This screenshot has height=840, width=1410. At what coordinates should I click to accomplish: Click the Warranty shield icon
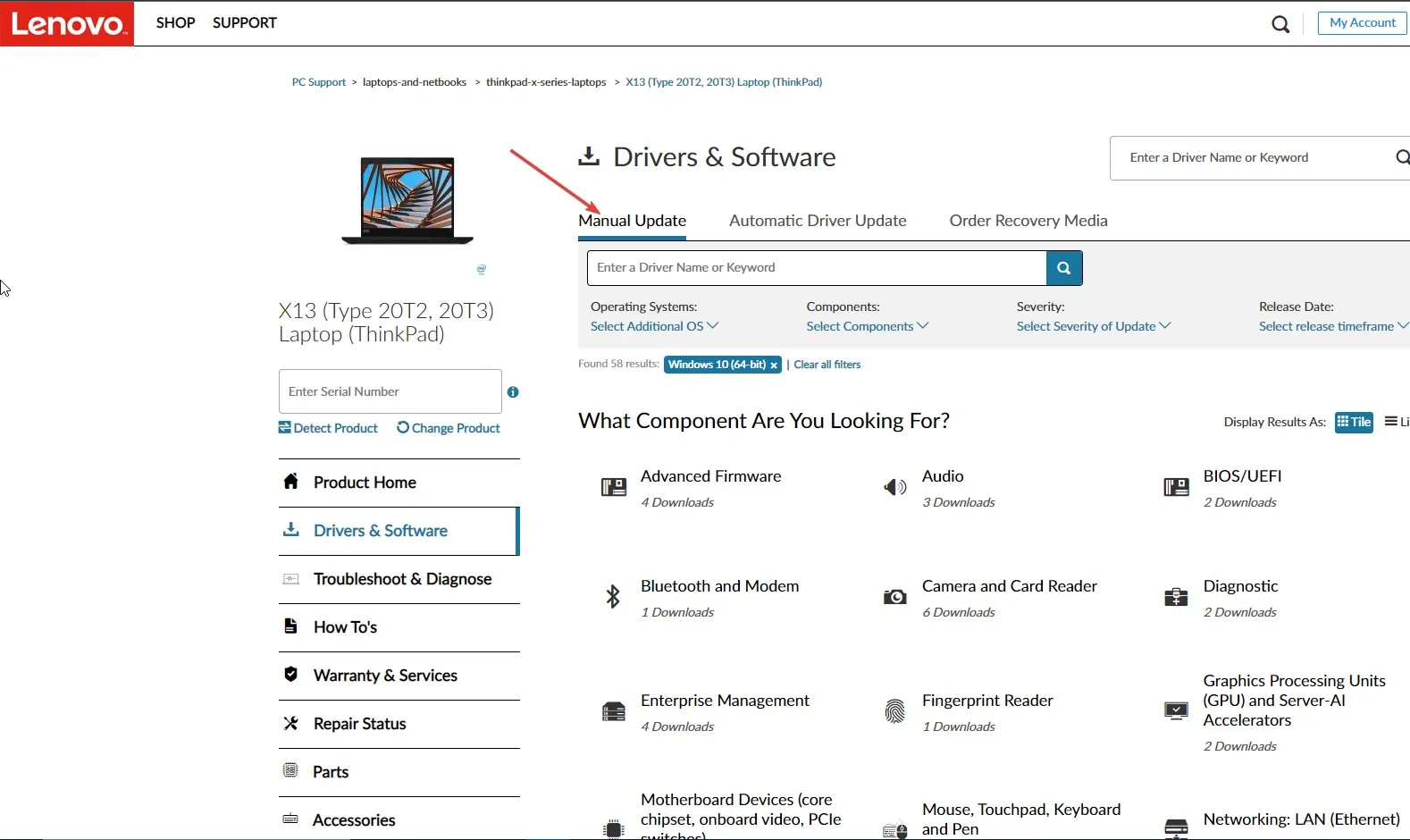coord(290,675)
